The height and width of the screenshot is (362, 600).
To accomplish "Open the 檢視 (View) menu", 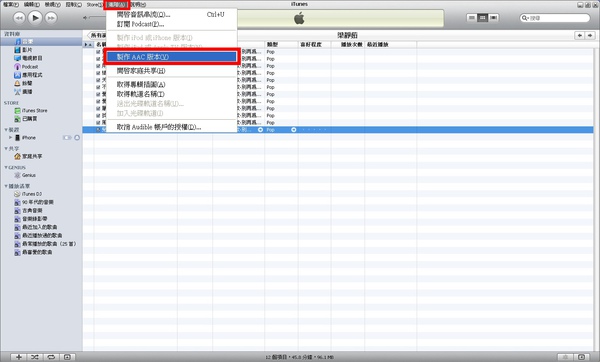I will tap(52, 5).
